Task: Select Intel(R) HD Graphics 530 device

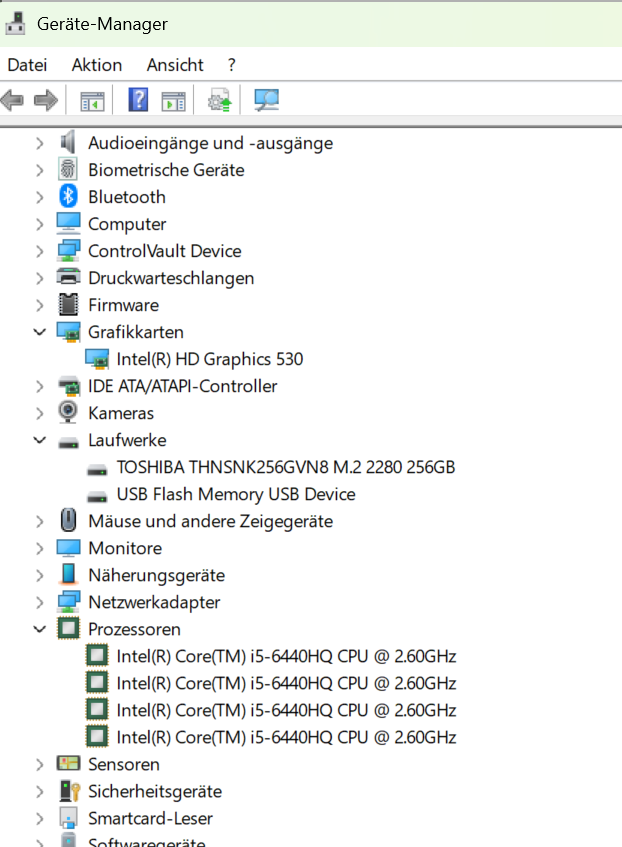Action: [210, 359]
